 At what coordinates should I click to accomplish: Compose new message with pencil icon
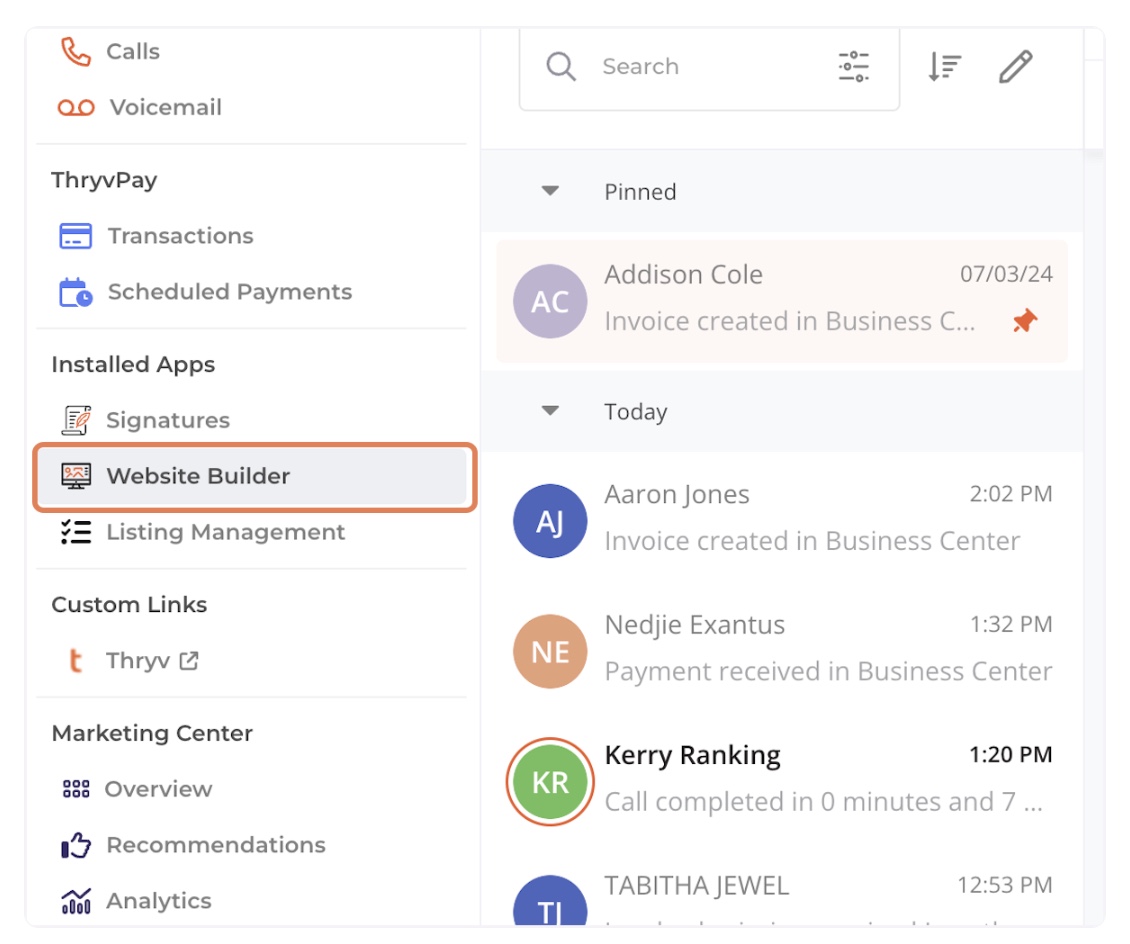(1015, 66)
